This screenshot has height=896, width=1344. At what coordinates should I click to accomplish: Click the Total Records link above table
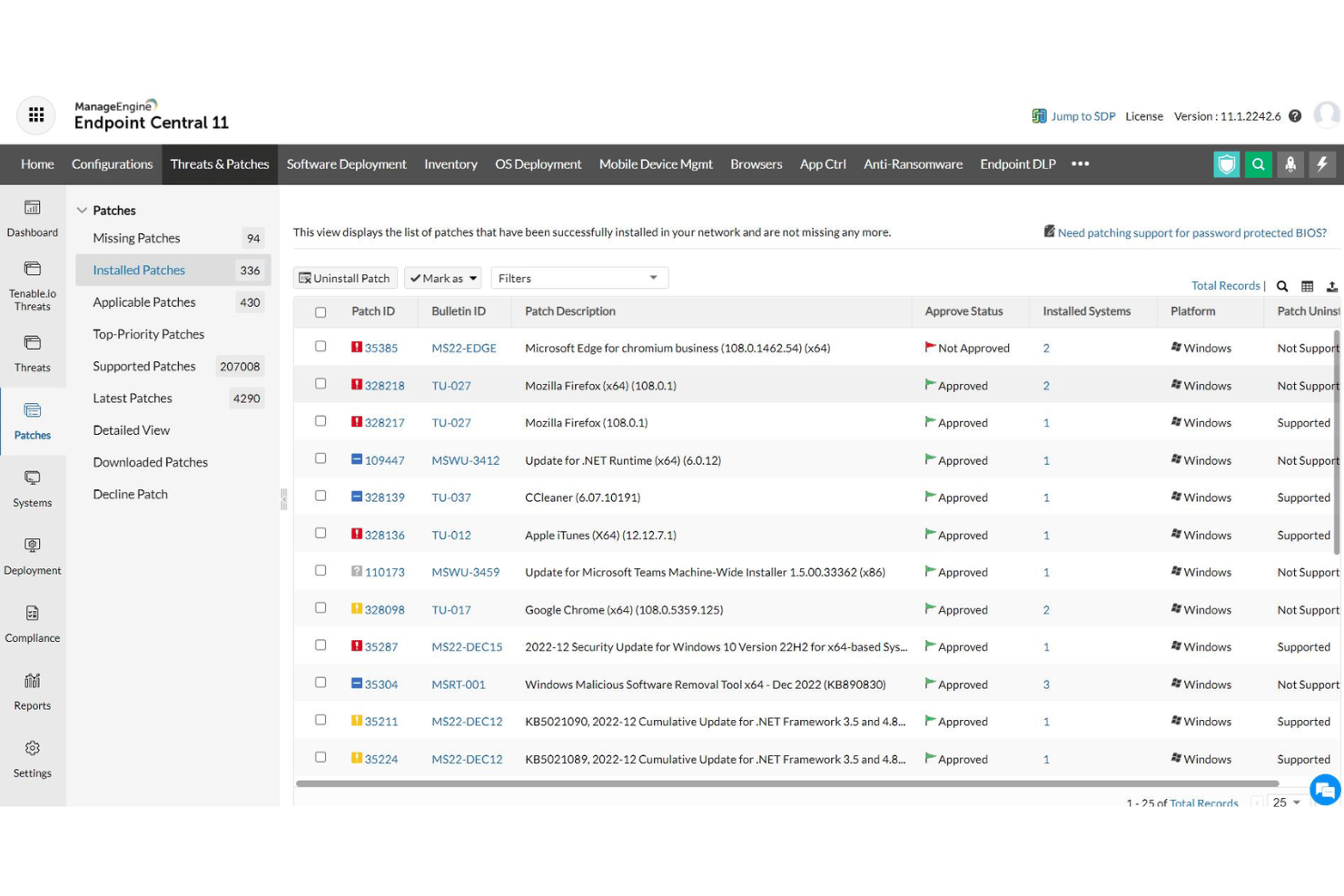[1225, 286]
